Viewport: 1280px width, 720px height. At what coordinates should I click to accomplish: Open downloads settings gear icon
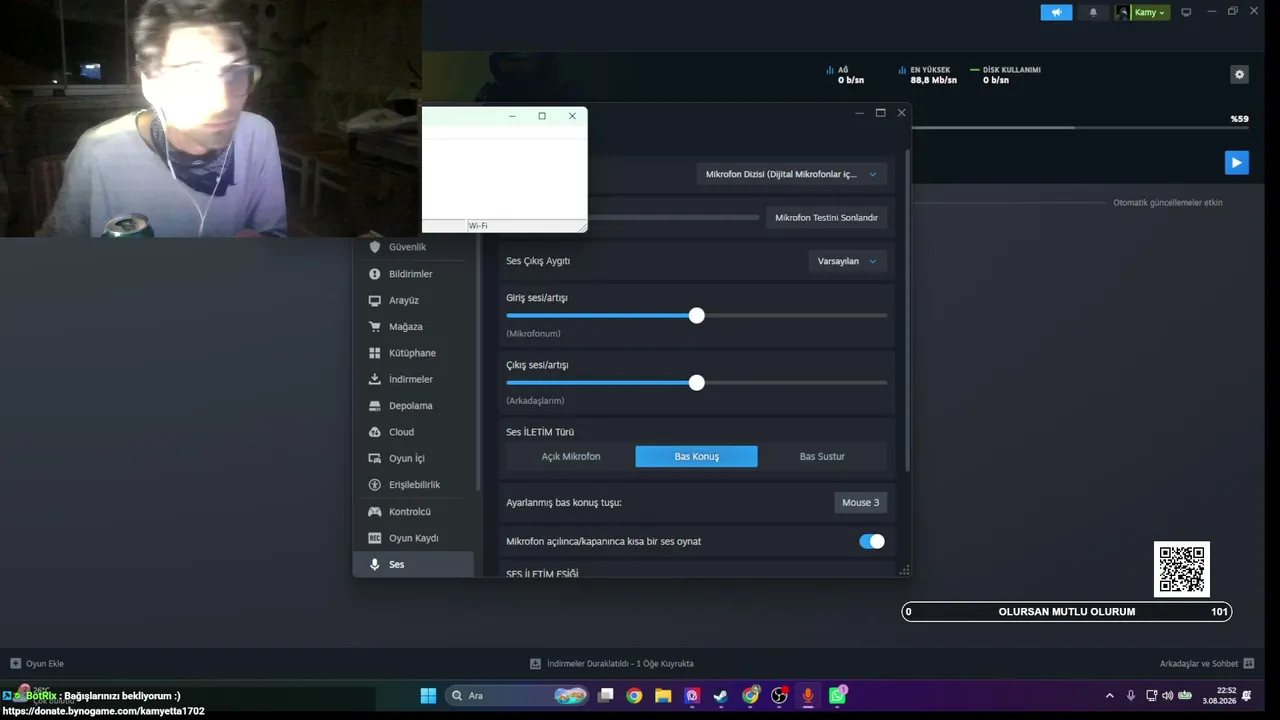coord(1240,74)
